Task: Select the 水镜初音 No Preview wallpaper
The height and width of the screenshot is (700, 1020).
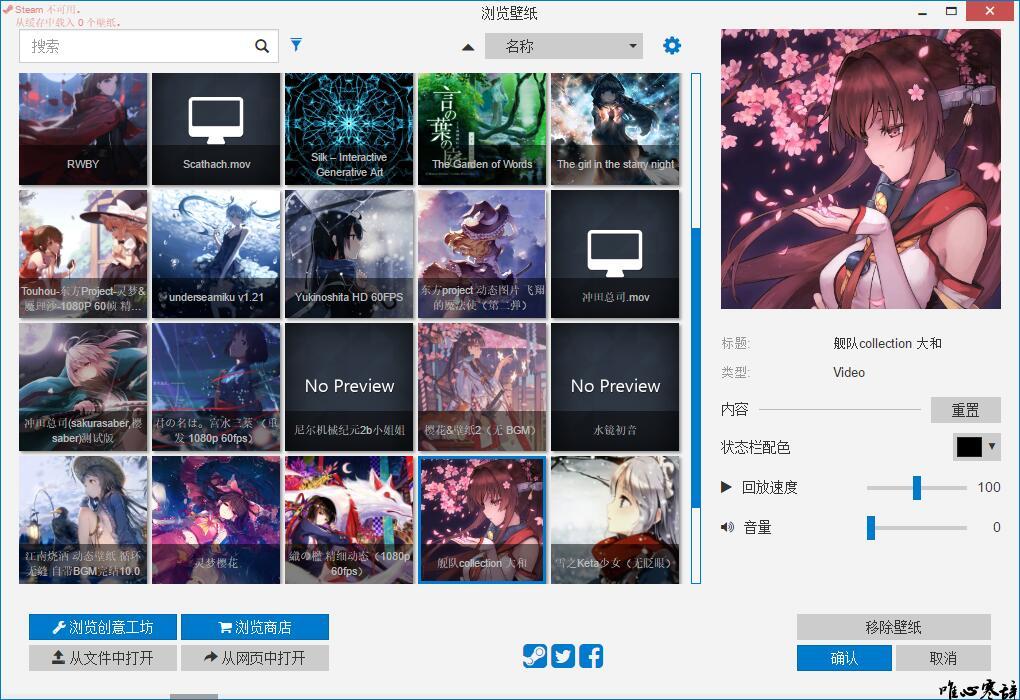Action: pyautogui.click(x=615, y=387)
